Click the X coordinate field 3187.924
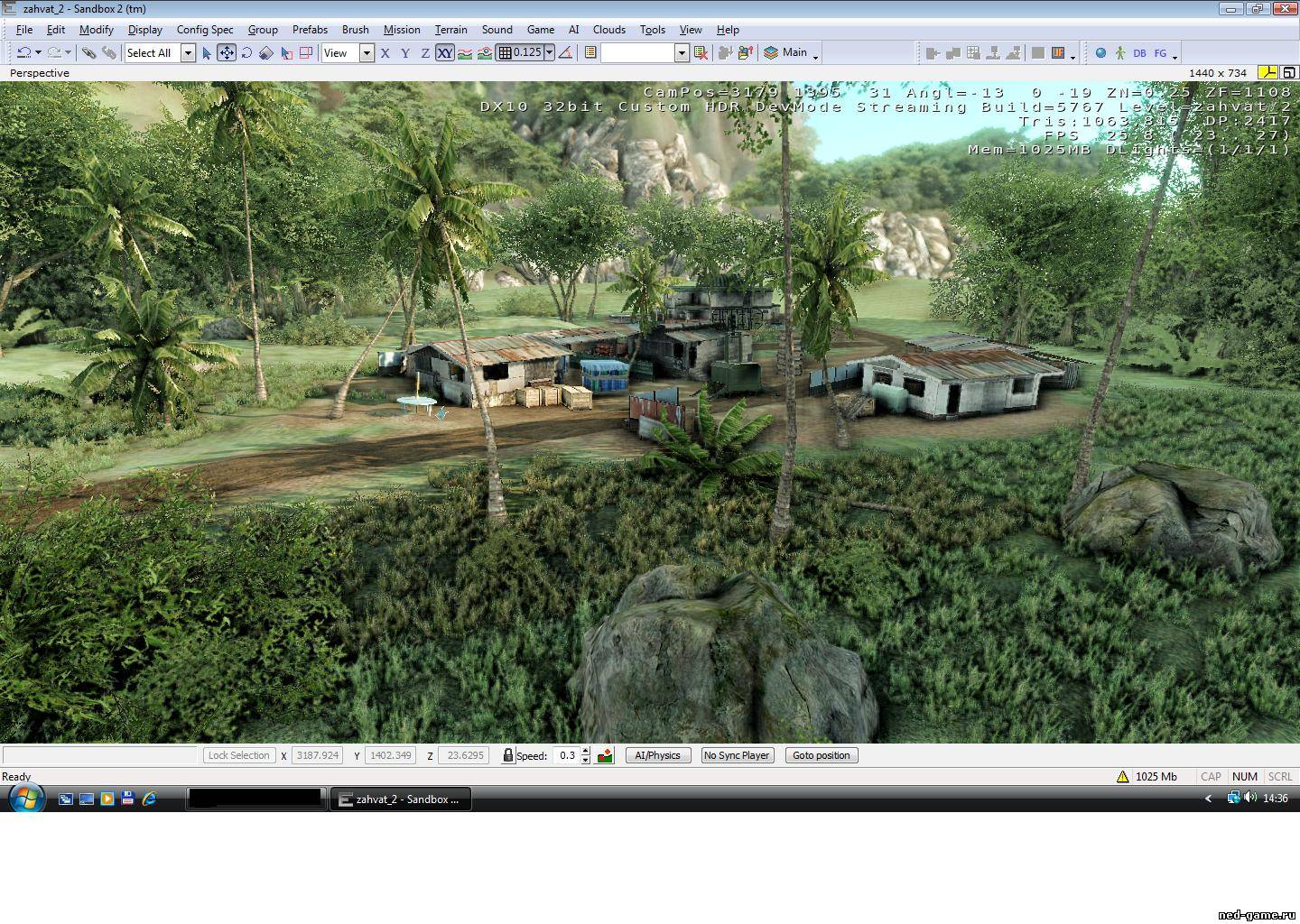Image resolution: width=1300 pixels, height=924 pixels. [x=317, y=755]
